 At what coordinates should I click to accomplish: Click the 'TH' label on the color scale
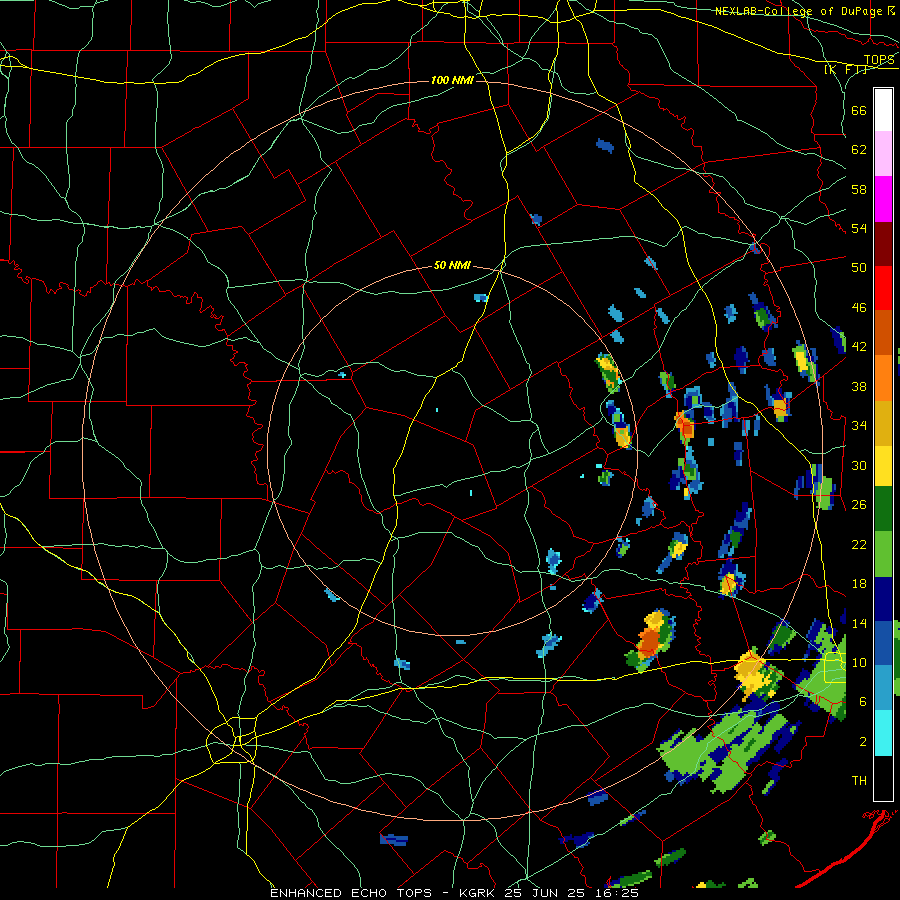859,780
